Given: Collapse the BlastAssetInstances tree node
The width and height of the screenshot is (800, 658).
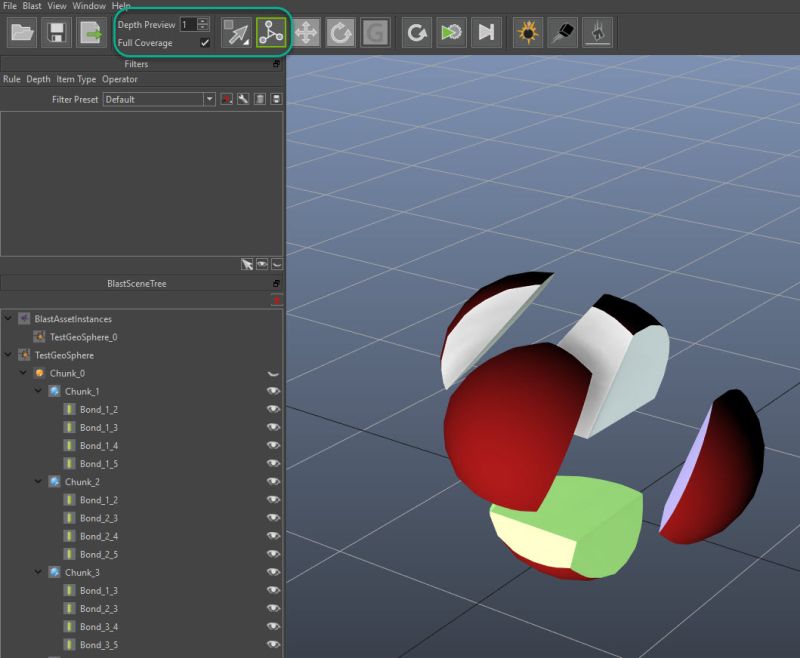Looking at the screenshot, I should (x=8, y=318).
